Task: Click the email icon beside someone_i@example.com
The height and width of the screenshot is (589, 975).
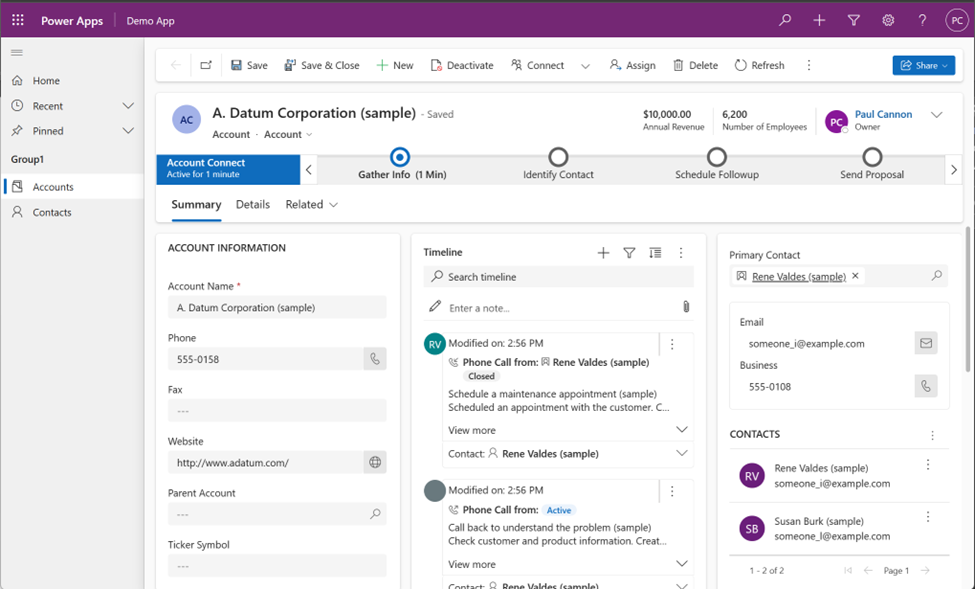Action: tap(925, 343)
